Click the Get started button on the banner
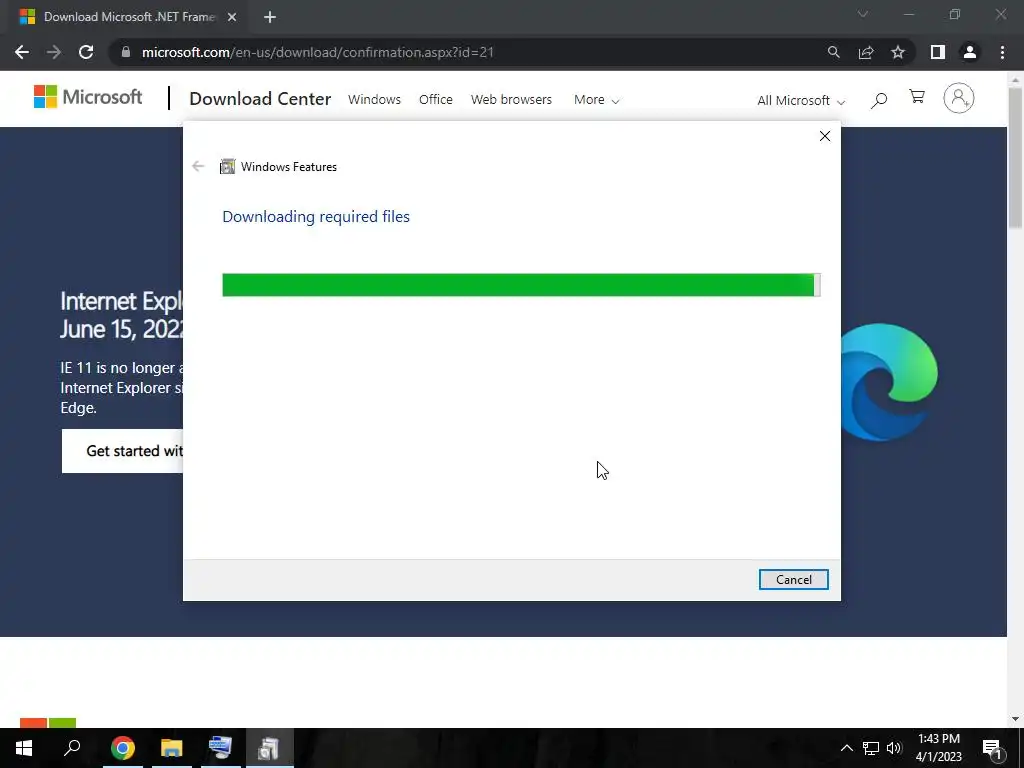Image resolution: width=1024 pixels, height=768 pixels. pyautogui.click(x=122, y=451)
